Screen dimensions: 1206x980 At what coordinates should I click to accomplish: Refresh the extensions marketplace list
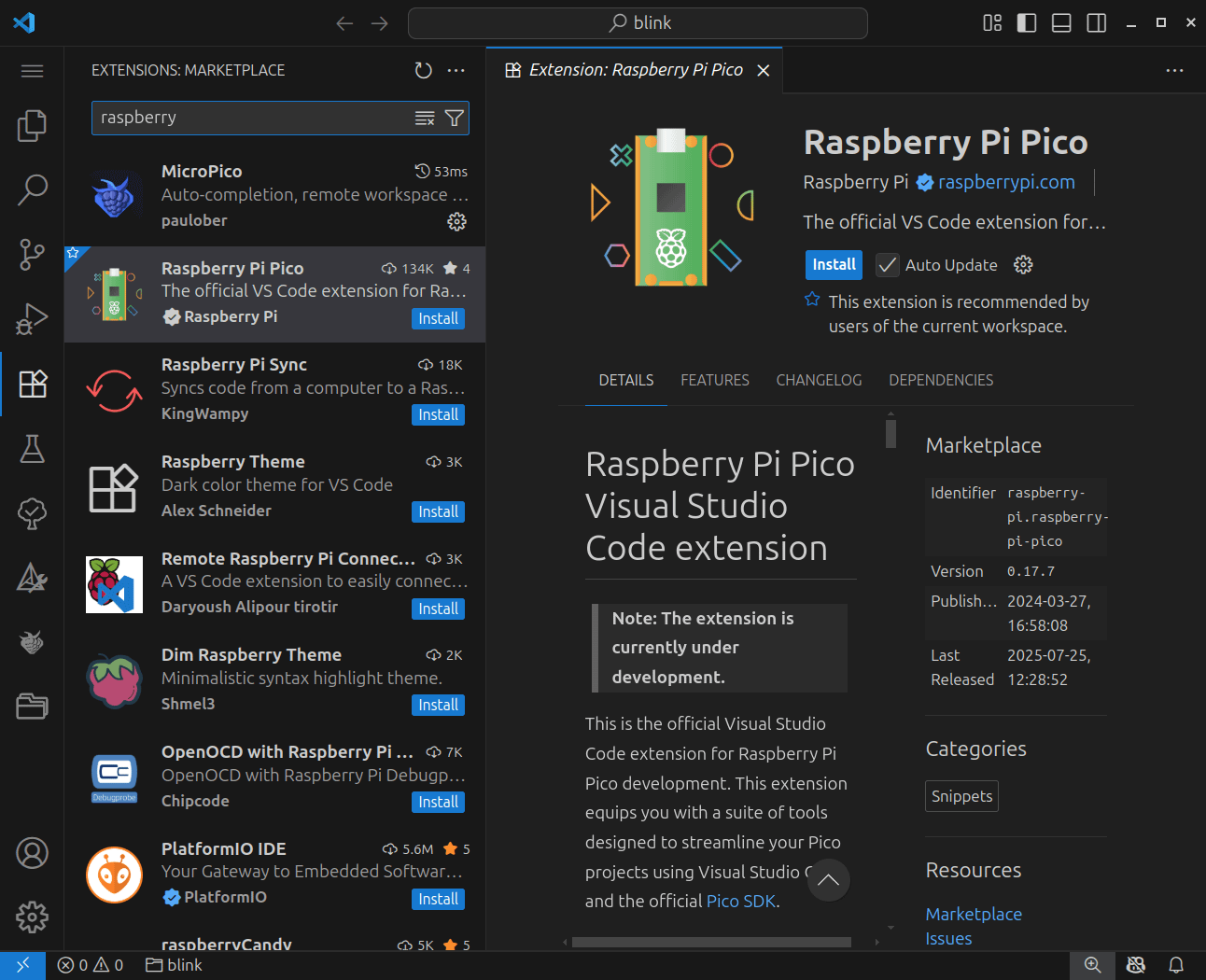click(423, 70)
